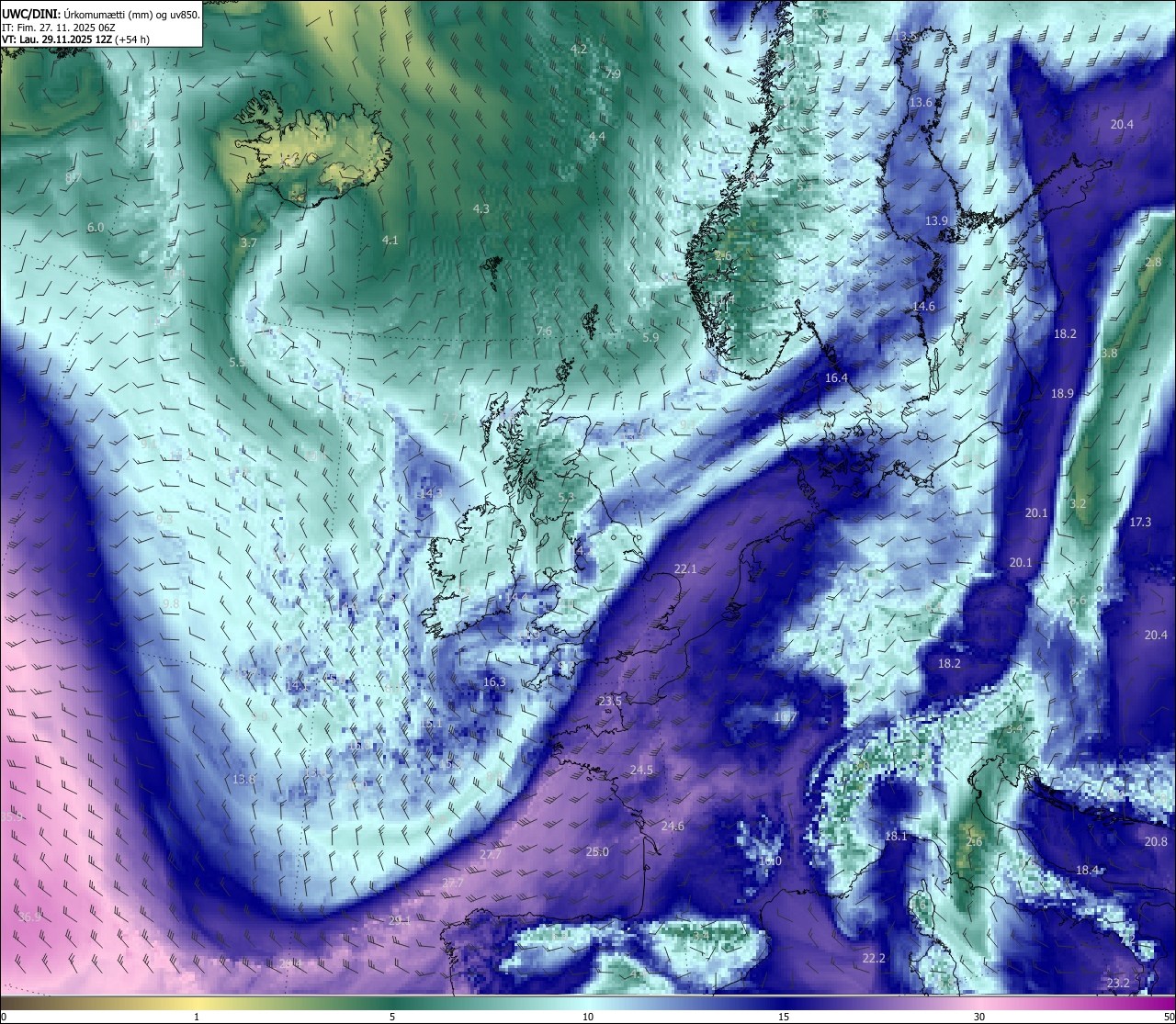Click the 10 tick on the color scale

[588, 1017]
